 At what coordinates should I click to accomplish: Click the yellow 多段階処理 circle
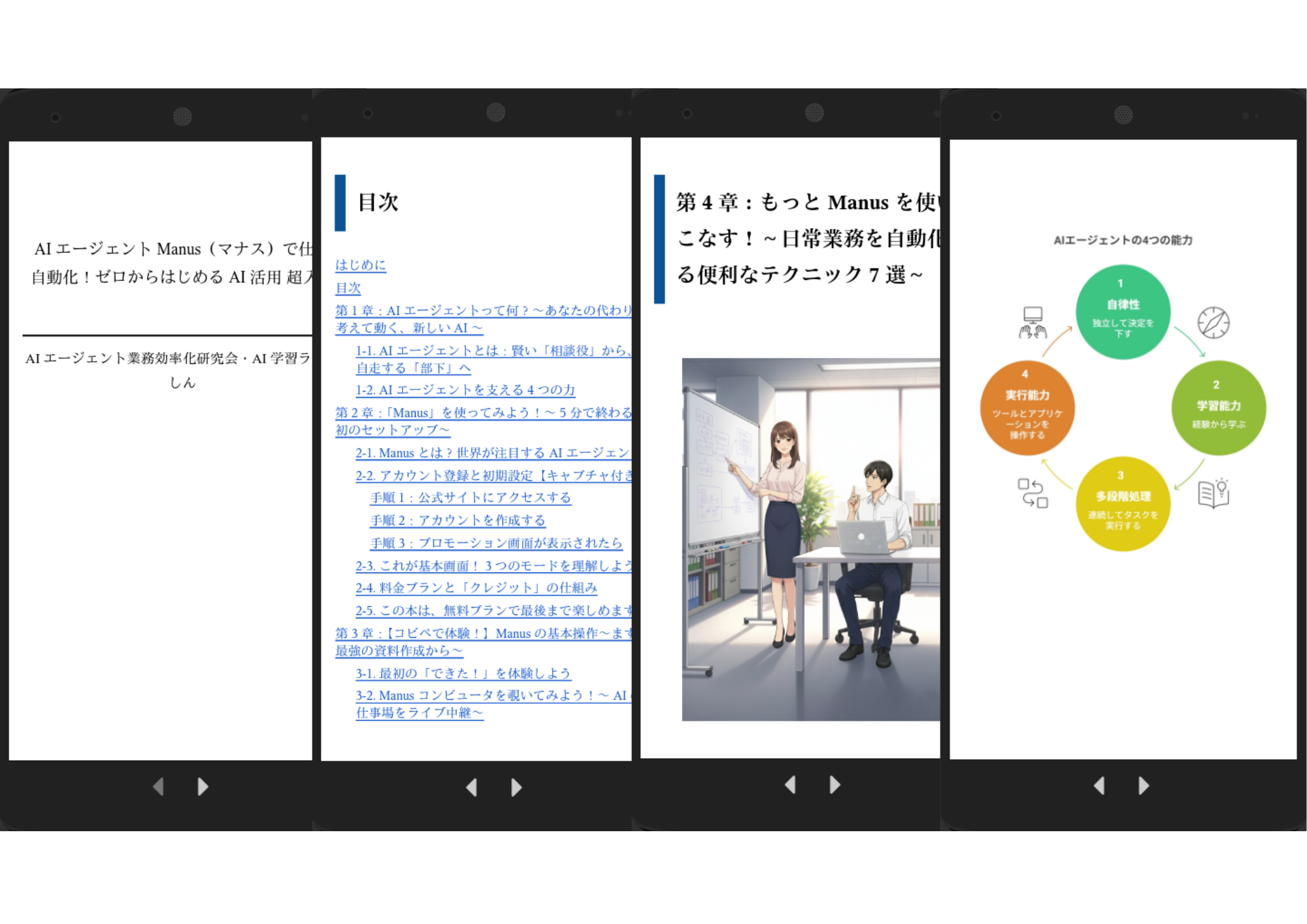[1122, 504]
